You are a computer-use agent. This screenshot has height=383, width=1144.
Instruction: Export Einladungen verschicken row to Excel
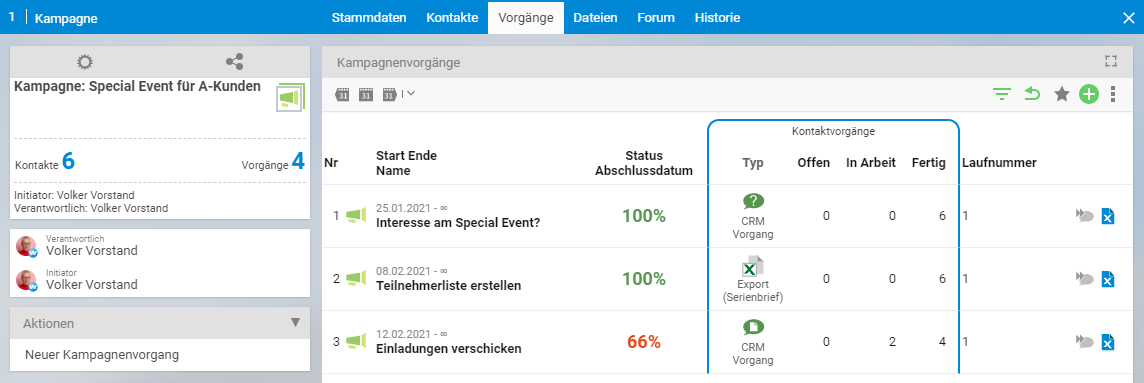[1108, 341]
